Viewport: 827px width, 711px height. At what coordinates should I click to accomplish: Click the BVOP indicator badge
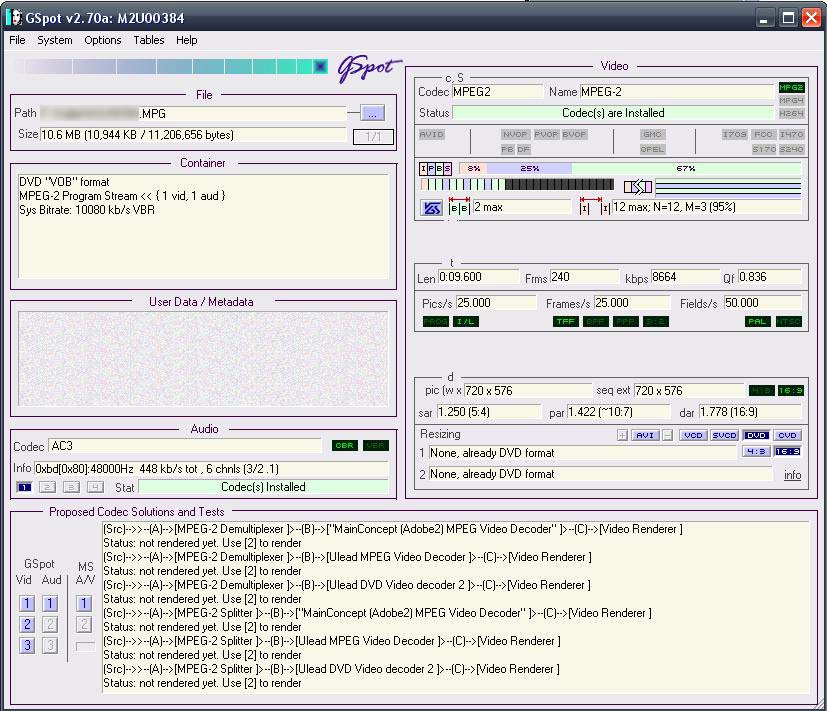click(574, 134)
